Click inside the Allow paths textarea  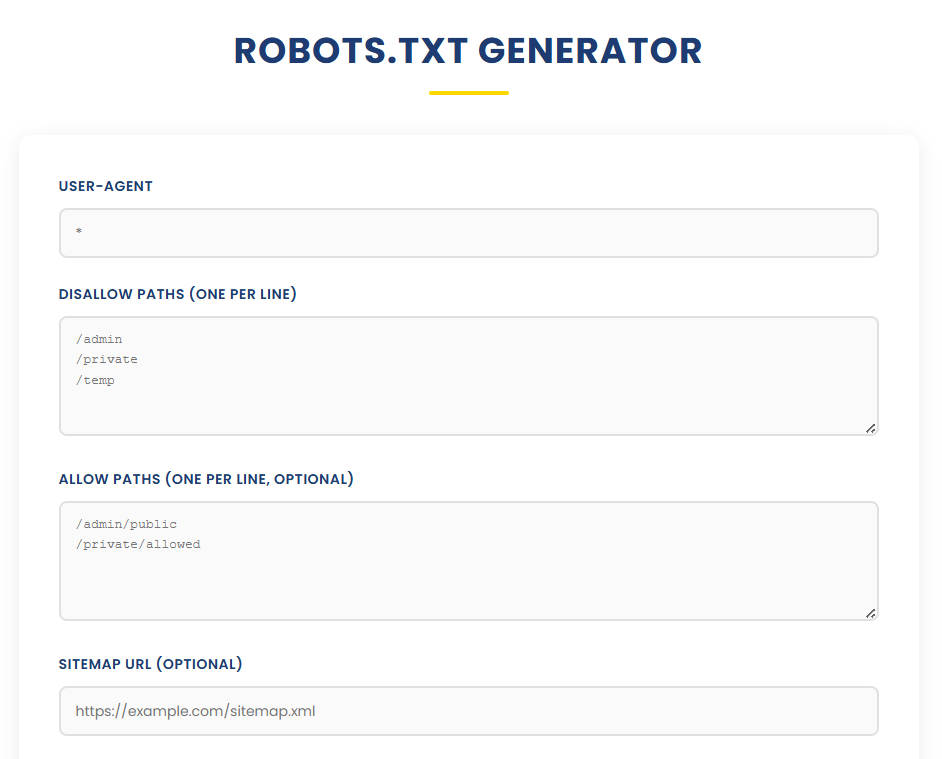click(x=468, y=560)
